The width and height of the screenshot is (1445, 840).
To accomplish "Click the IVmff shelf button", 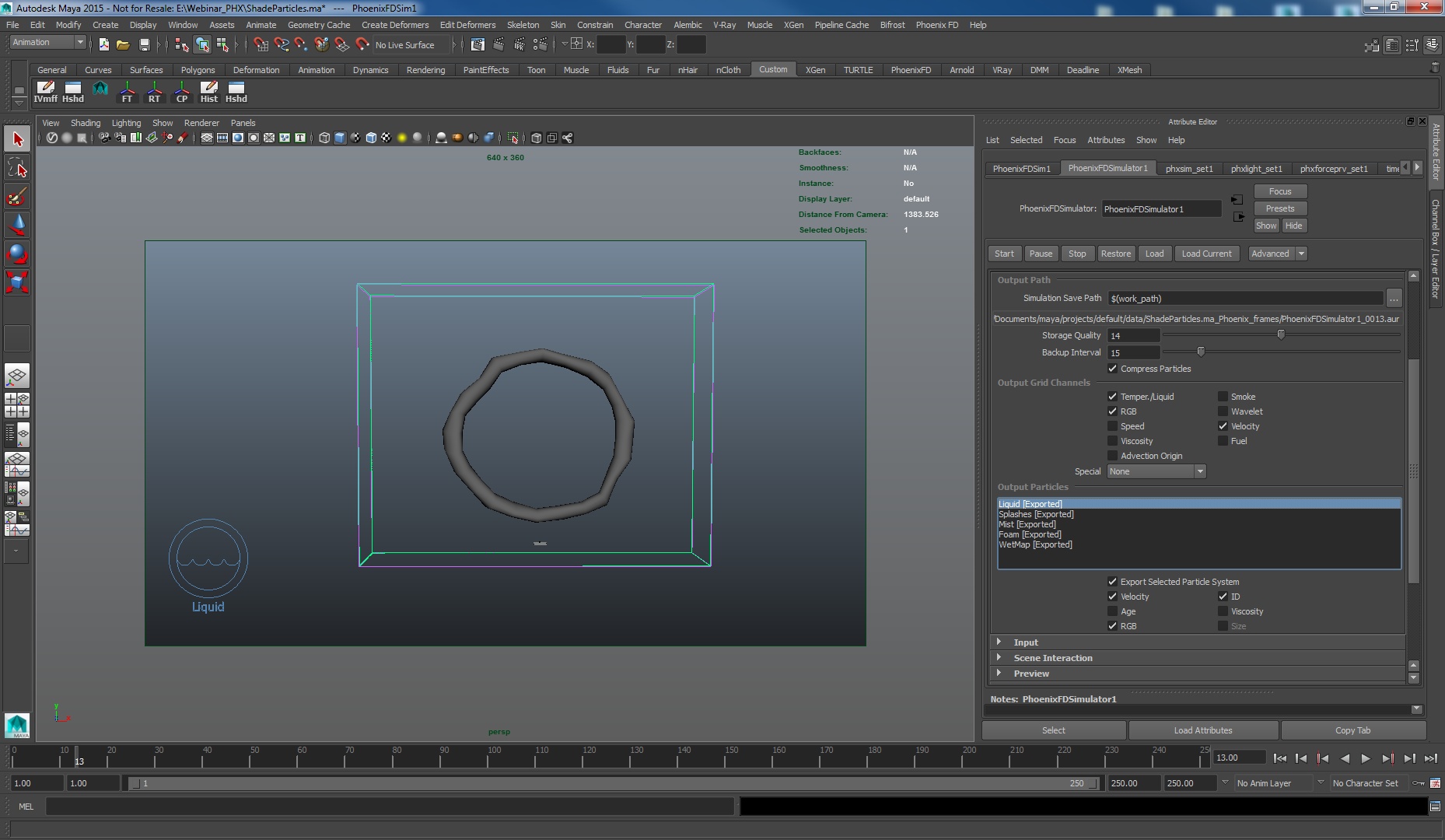I will click(45, 93).
